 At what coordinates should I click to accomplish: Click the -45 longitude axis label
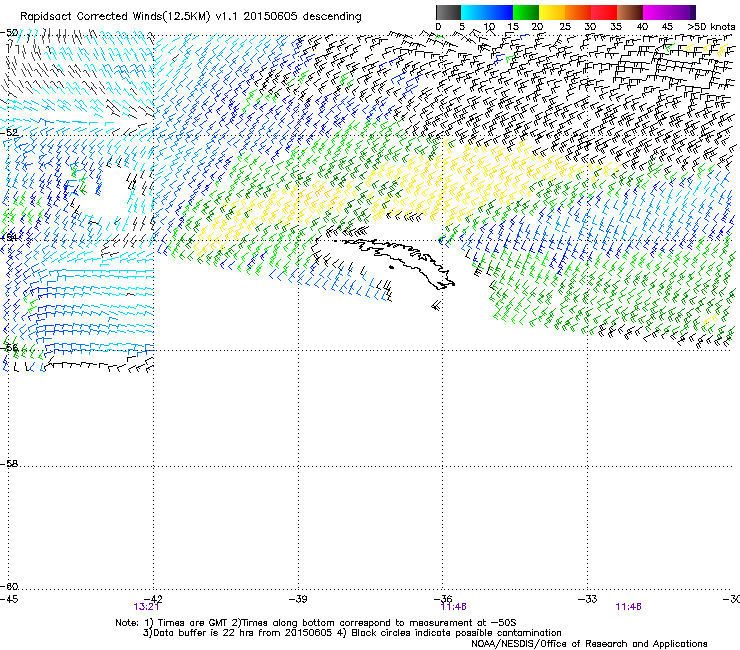(x=9, y=599)
